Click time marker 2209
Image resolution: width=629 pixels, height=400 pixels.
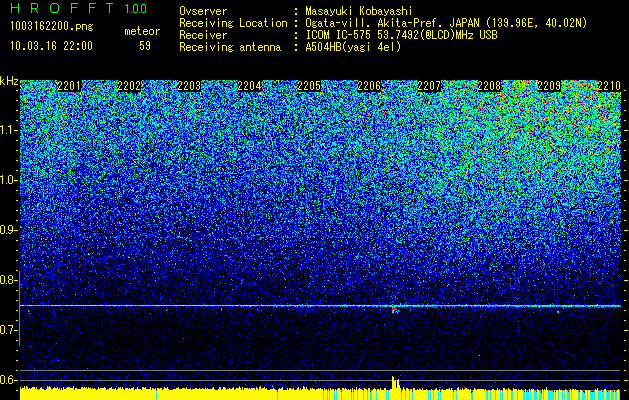(549, 86)
